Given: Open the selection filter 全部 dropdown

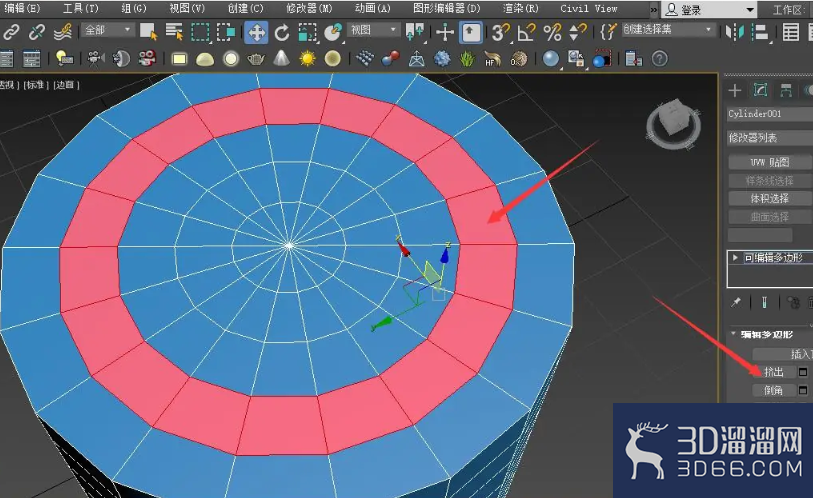Looking at the screenshot, I should click(x=107, y=30).
